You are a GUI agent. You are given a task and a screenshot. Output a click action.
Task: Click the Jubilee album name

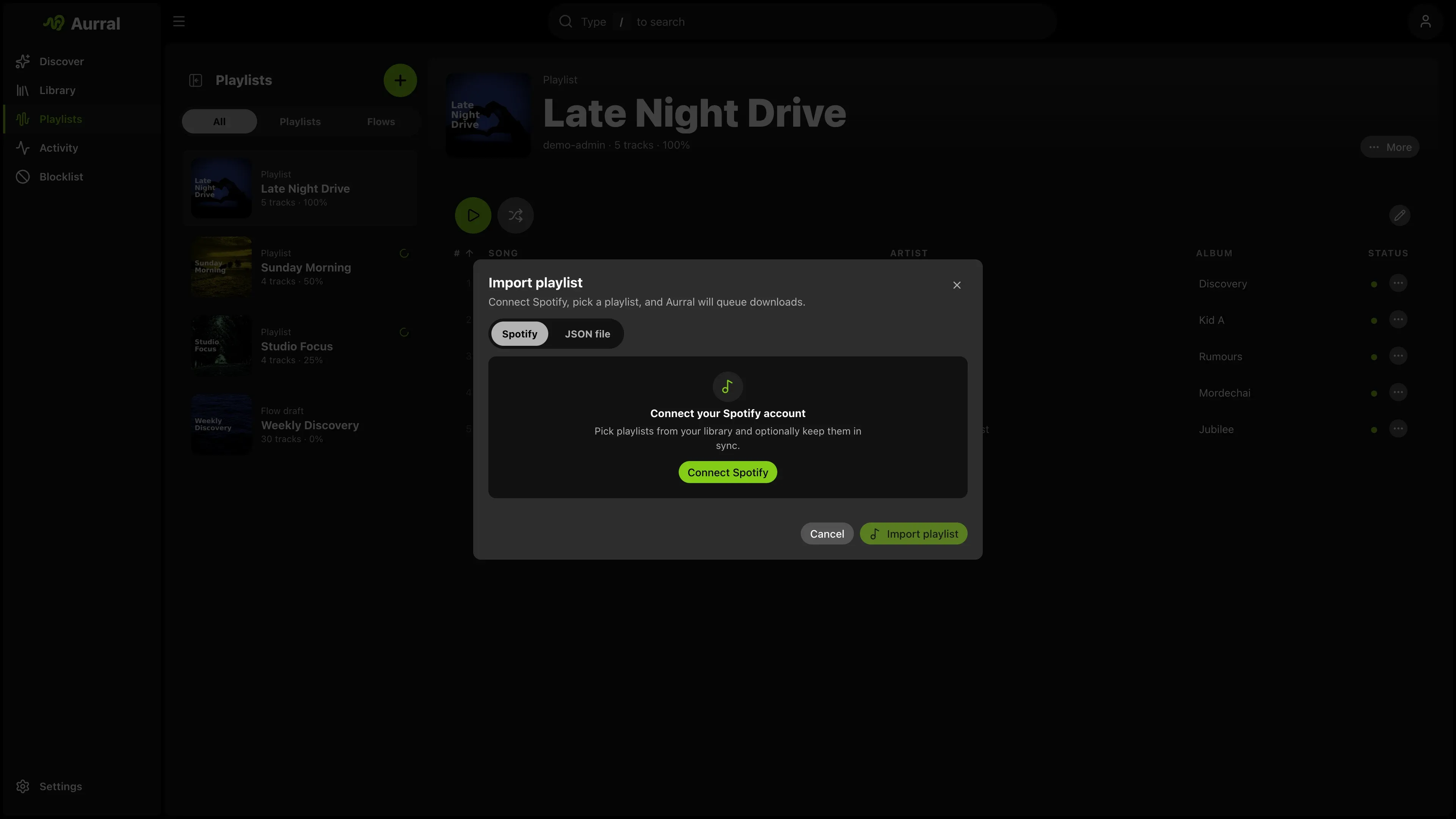pyautogui.click(x=1216, y=429)
